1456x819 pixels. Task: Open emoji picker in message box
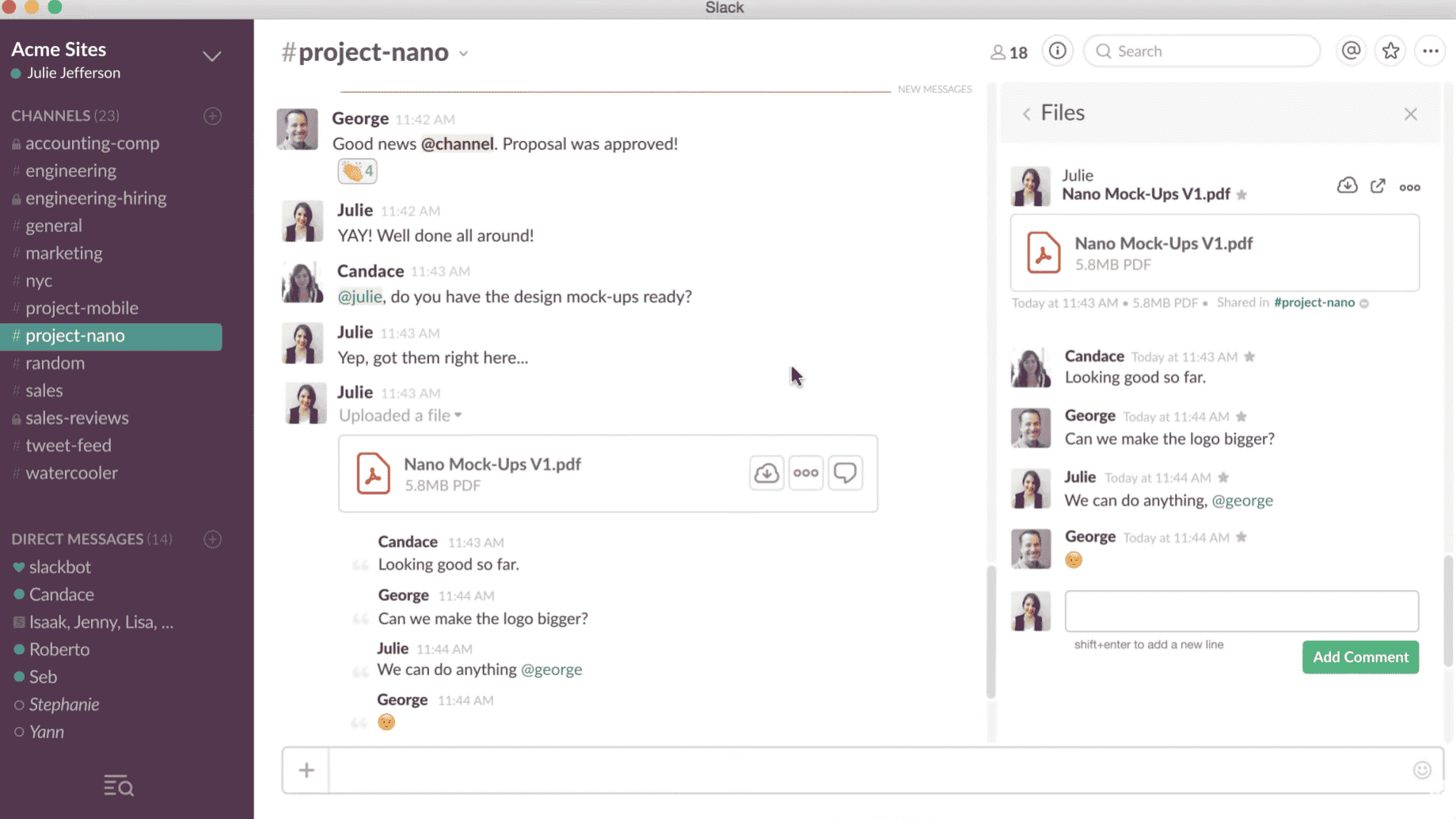click(1422, 770)
